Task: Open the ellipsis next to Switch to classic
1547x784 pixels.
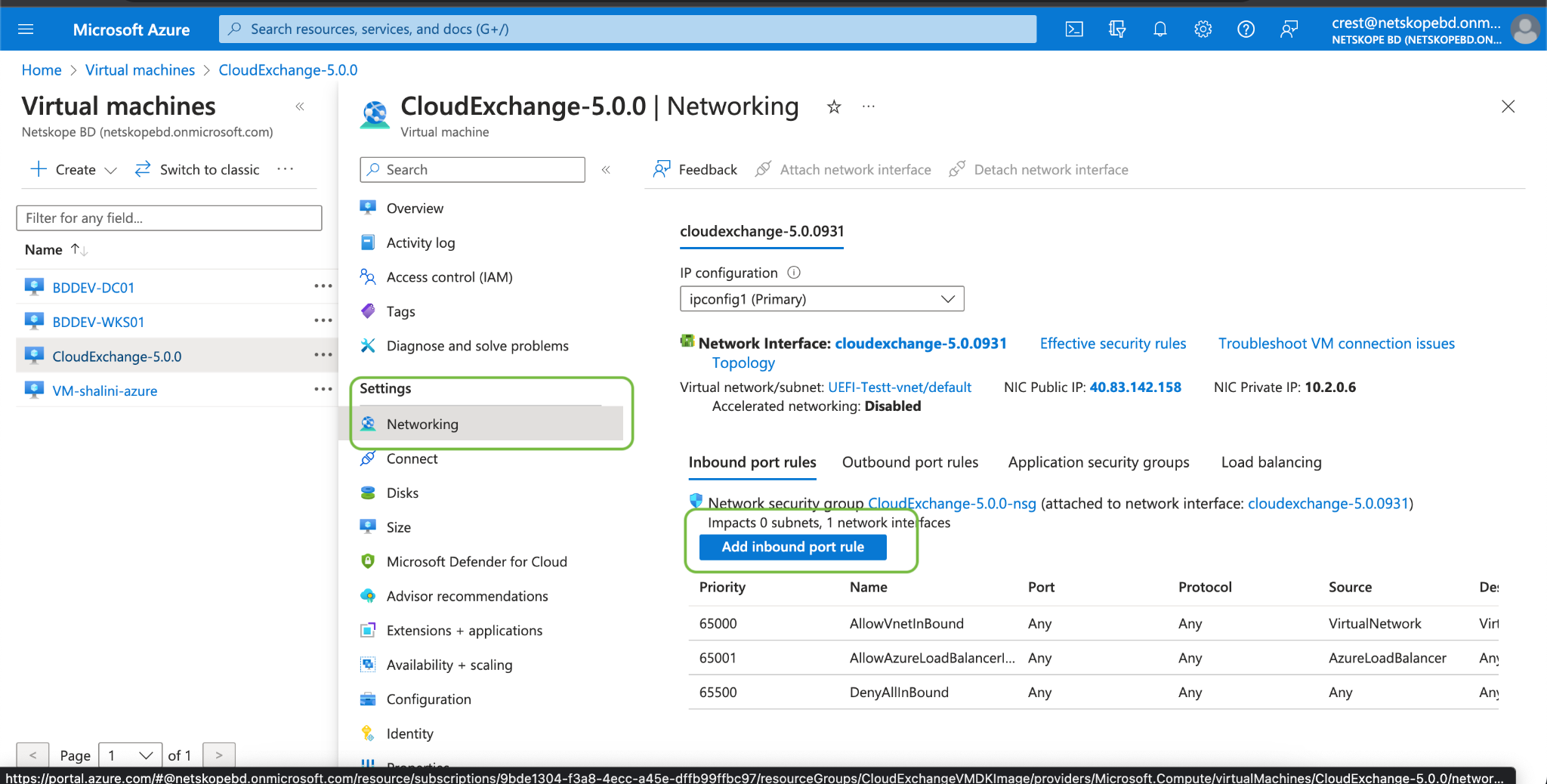Action: (286, 169)
